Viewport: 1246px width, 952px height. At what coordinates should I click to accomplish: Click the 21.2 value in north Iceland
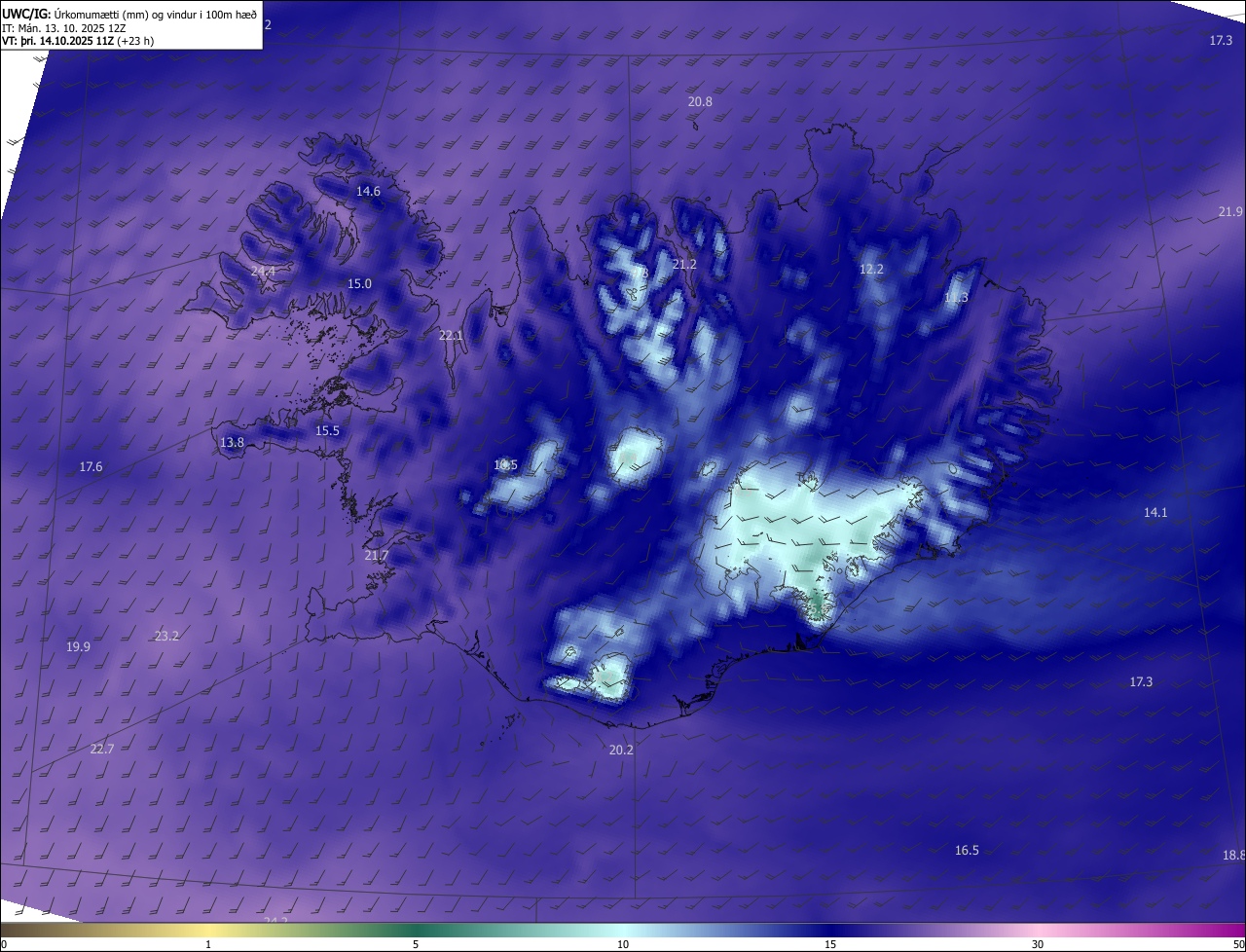click(x=685, y=265)
